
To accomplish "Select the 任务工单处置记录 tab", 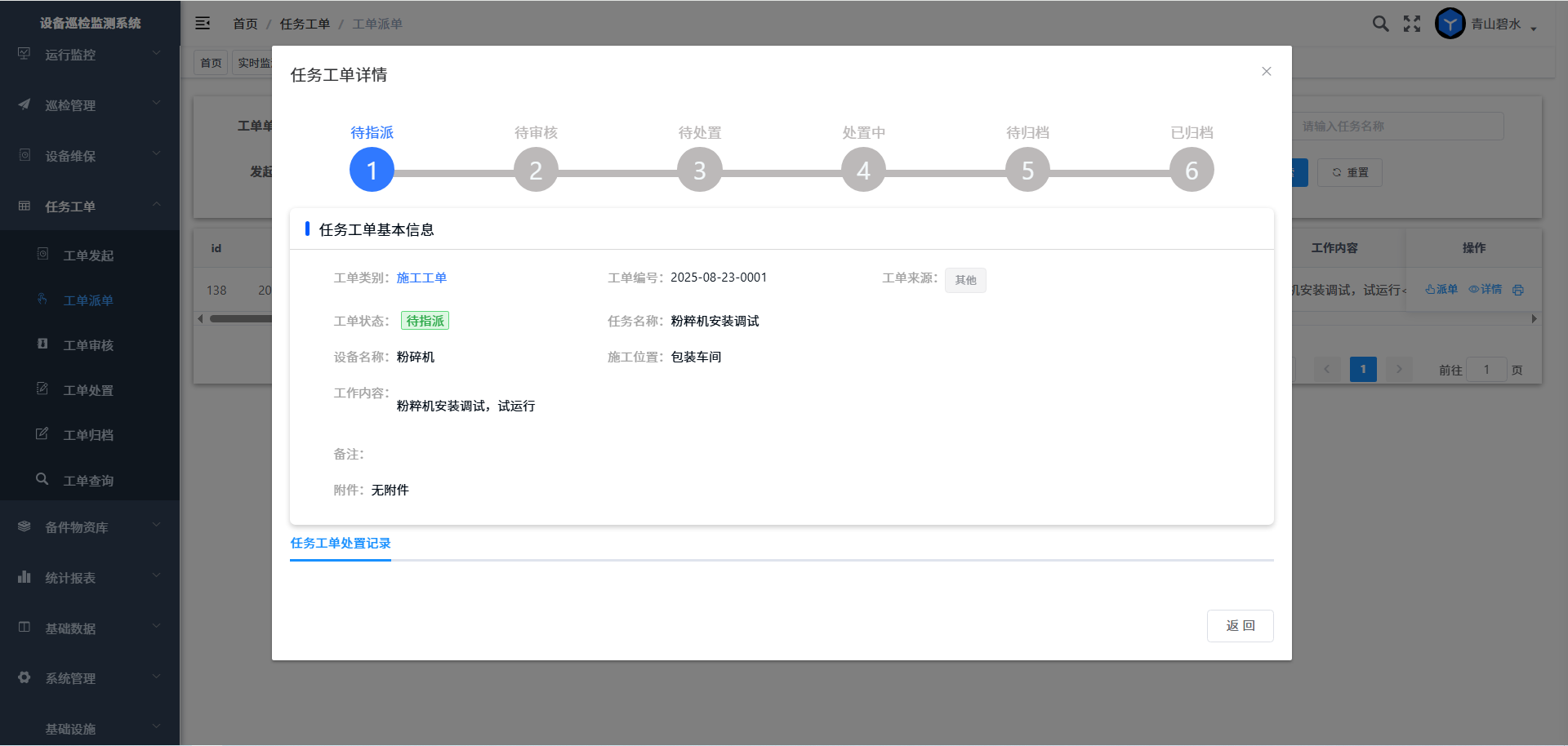I will tap(341, 544).
